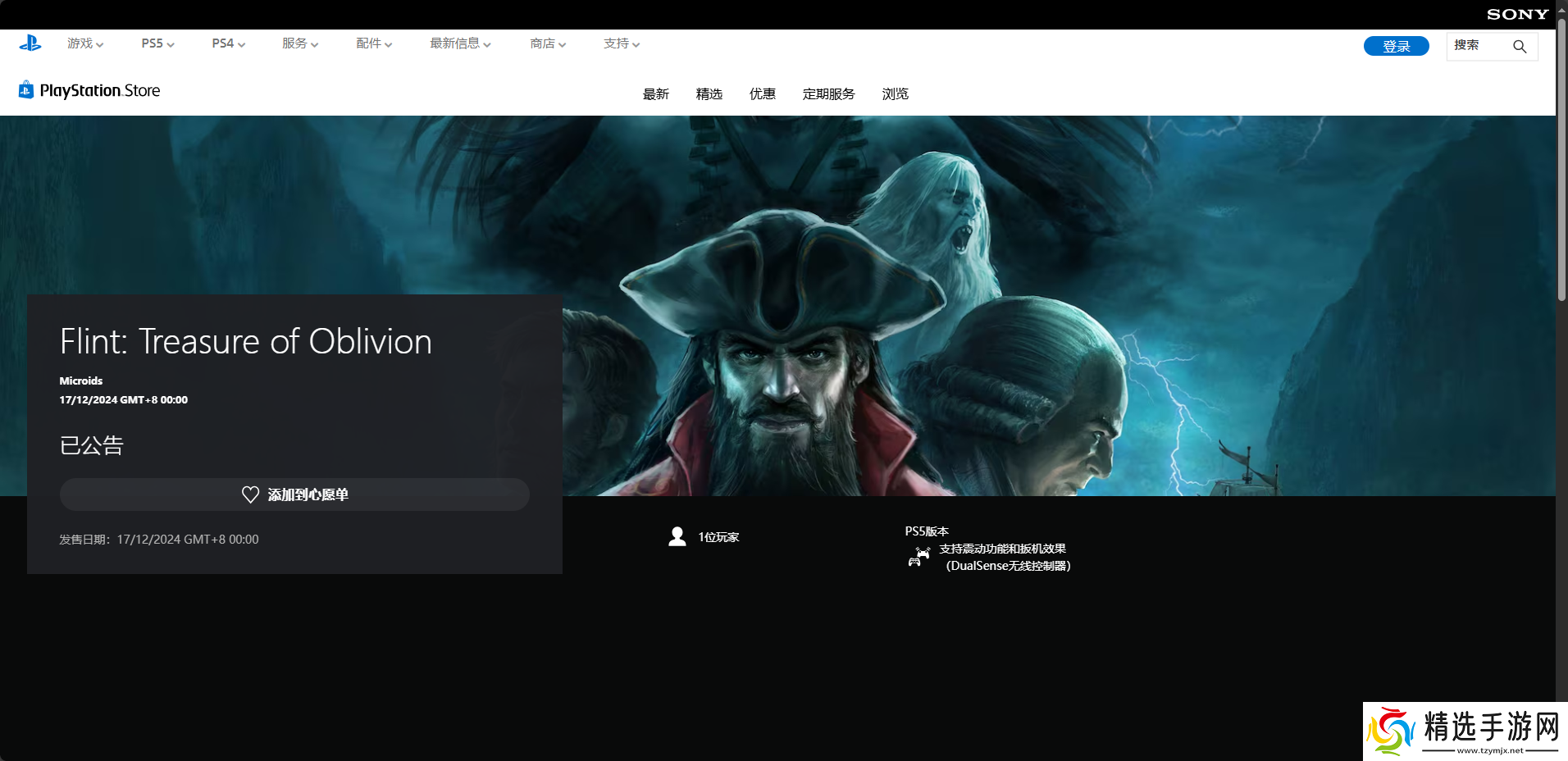Expand the 最新信息 dropdown
Screen dimensions: 1568x761
[460, 43]
